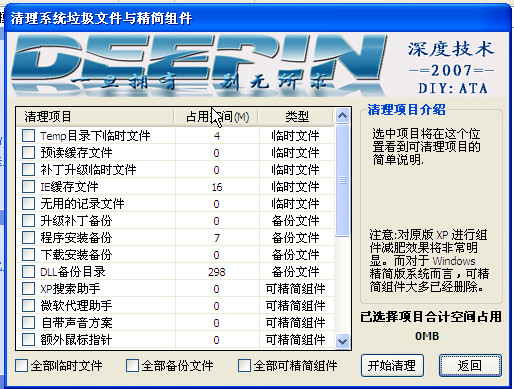Enable the IE缓存文件 checkbox

[x=28, y=187]
